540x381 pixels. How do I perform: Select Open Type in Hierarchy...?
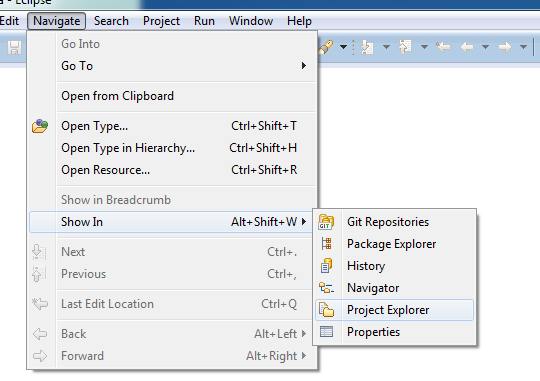coord(173,148)
